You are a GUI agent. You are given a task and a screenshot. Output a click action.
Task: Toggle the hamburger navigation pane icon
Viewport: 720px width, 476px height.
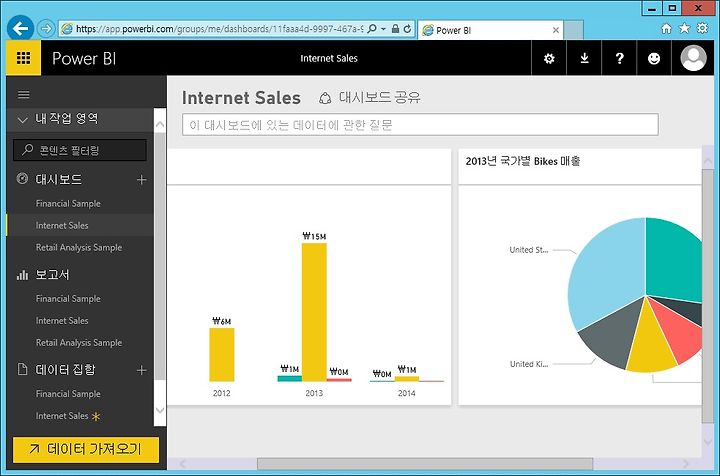(23, 95)
